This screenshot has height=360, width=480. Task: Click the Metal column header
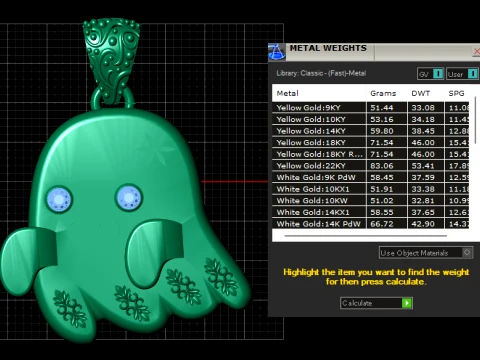pyautogui.click(x=288, y=93)
